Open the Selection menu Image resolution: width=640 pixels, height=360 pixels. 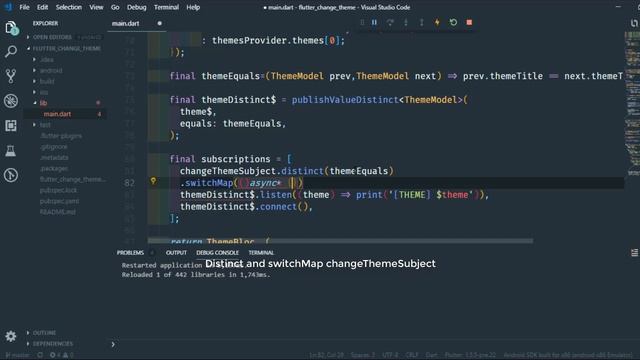pos(69,7)
